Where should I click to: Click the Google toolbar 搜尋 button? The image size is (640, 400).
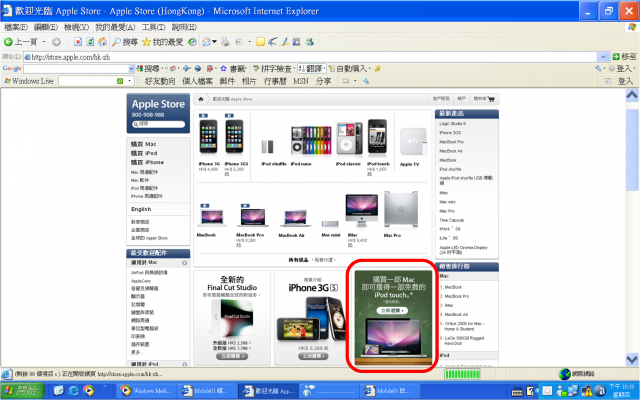click(x=148, y=69)
